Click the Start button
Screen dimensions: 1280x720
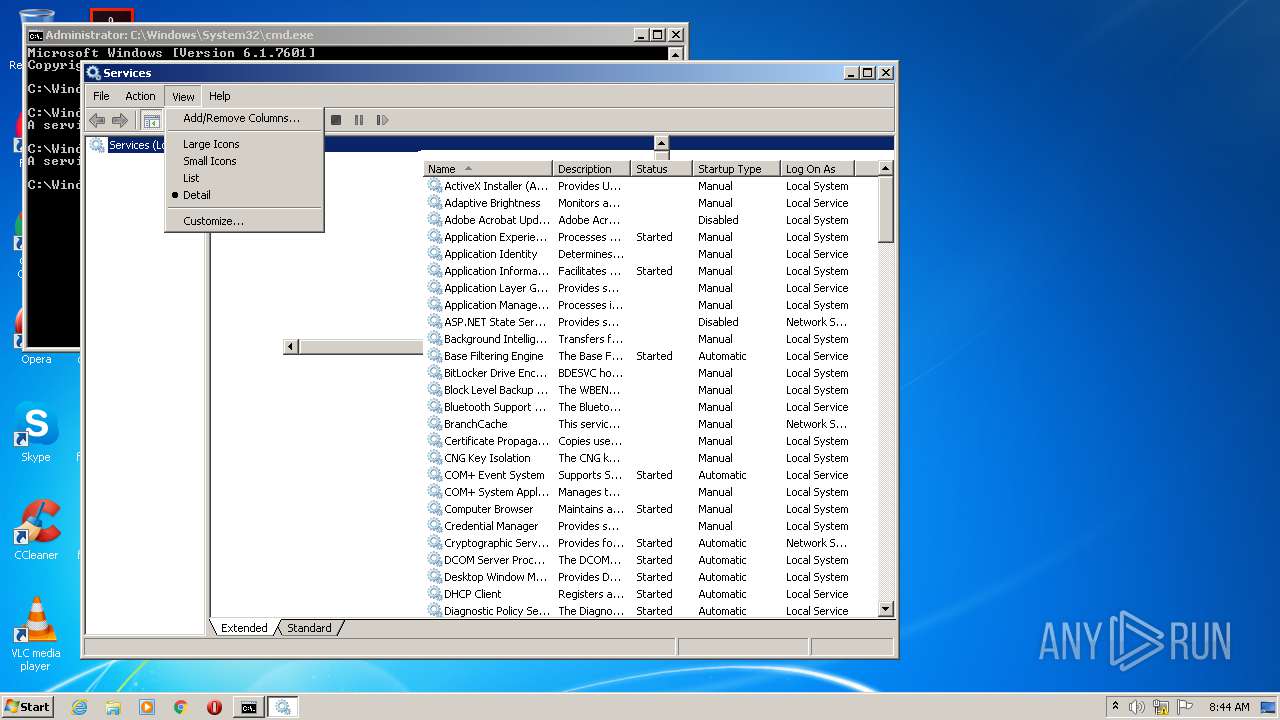pyautogui.click(x=28, y=707)
